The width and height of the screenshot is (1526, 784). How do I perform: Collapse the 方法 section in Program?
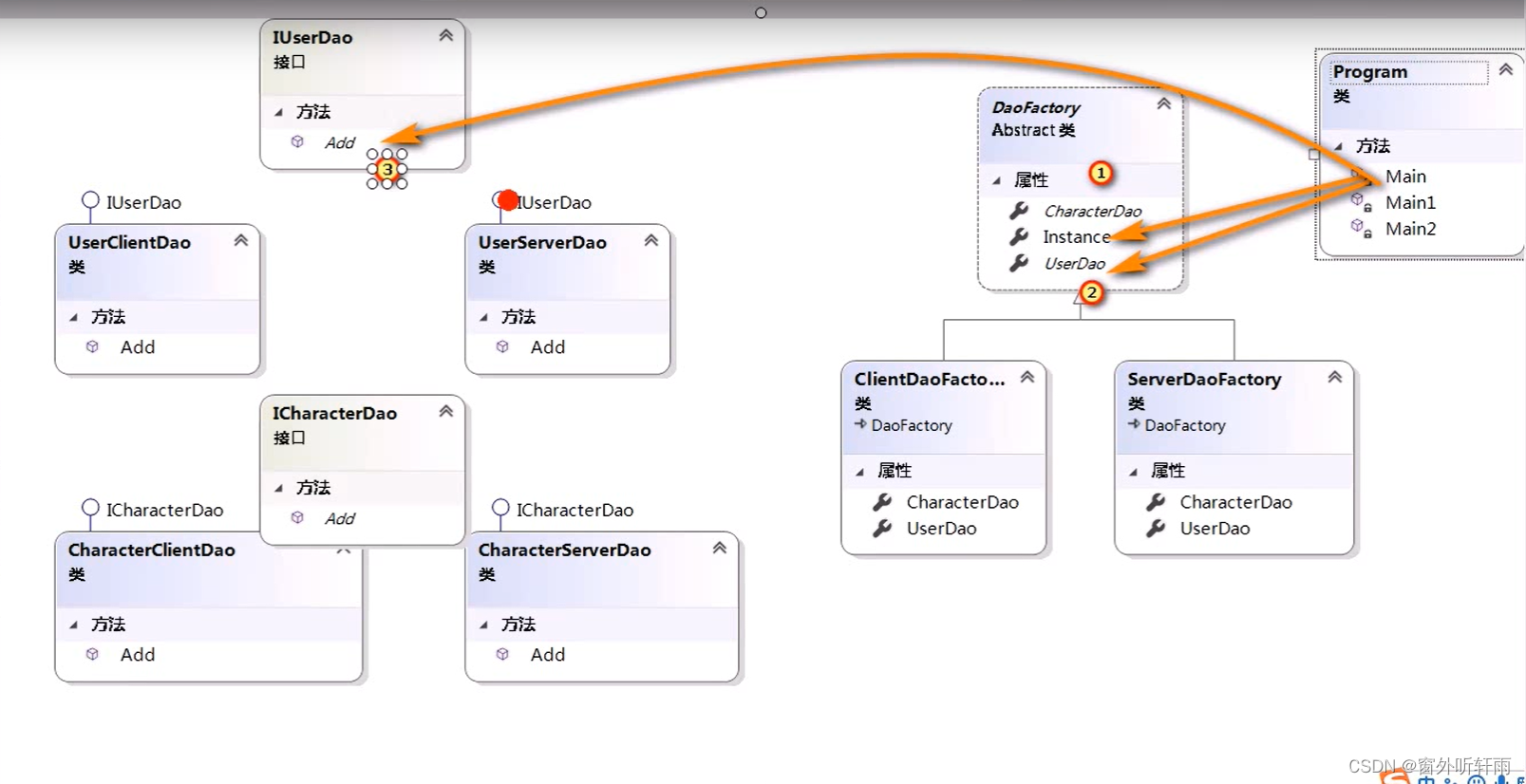tap(1339, 146)
